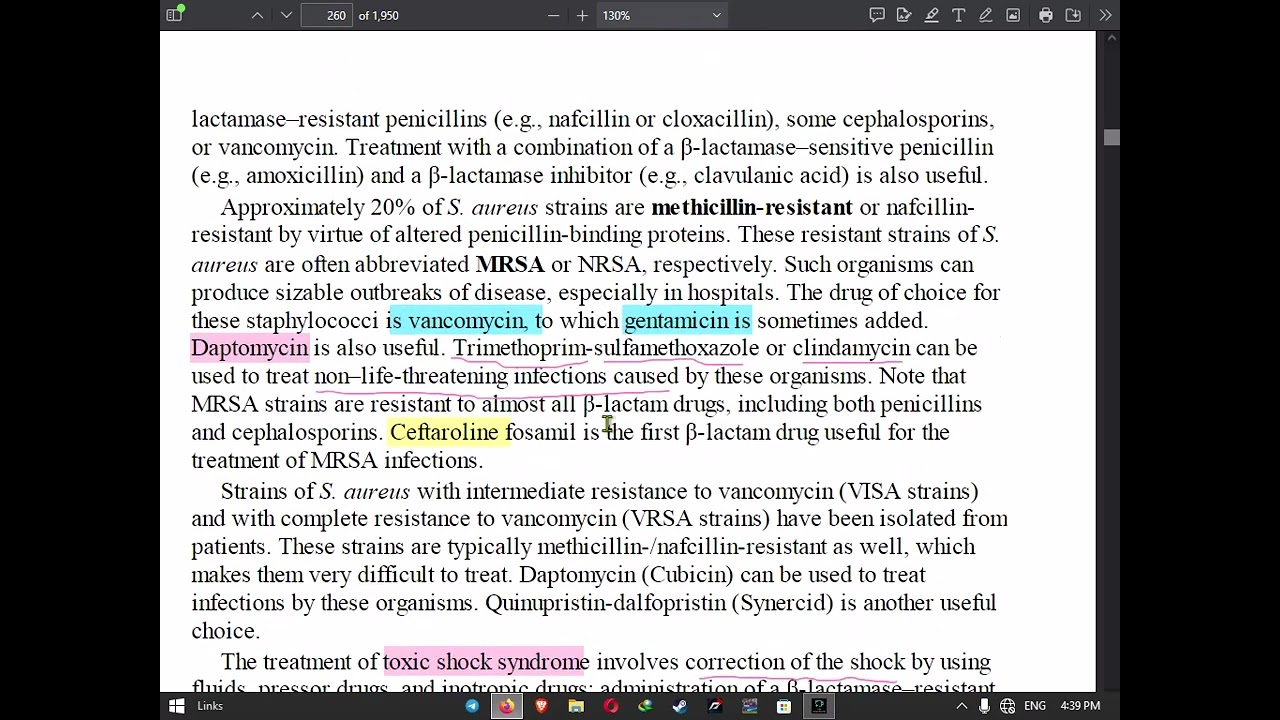Select the highlight tool
The height and width of the screenshot is (720, 1280).
(x=931, y=15)
